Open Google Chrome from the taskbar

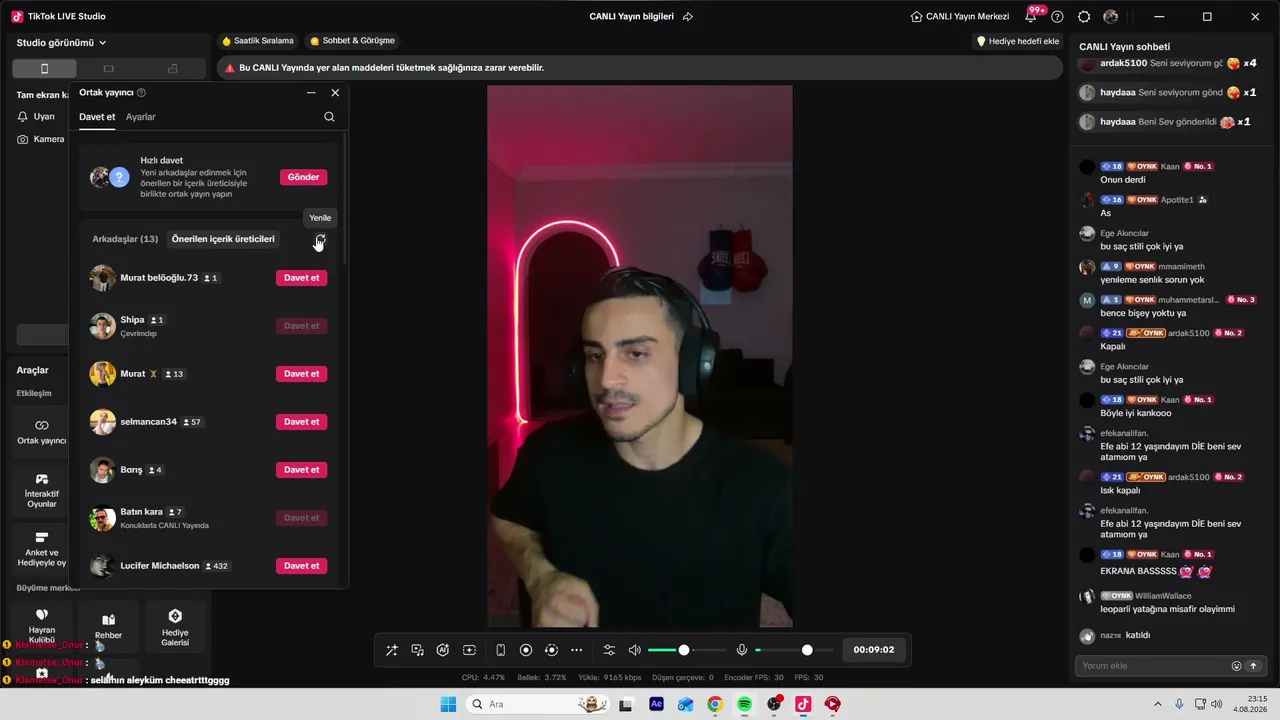pyautogui.click(x=715, y=704)
